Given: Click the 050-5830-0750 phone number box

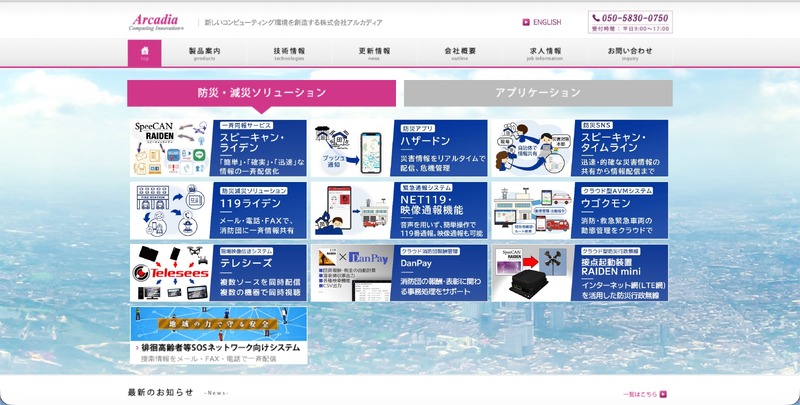Looking at the screenshot, I should [630, 22].
